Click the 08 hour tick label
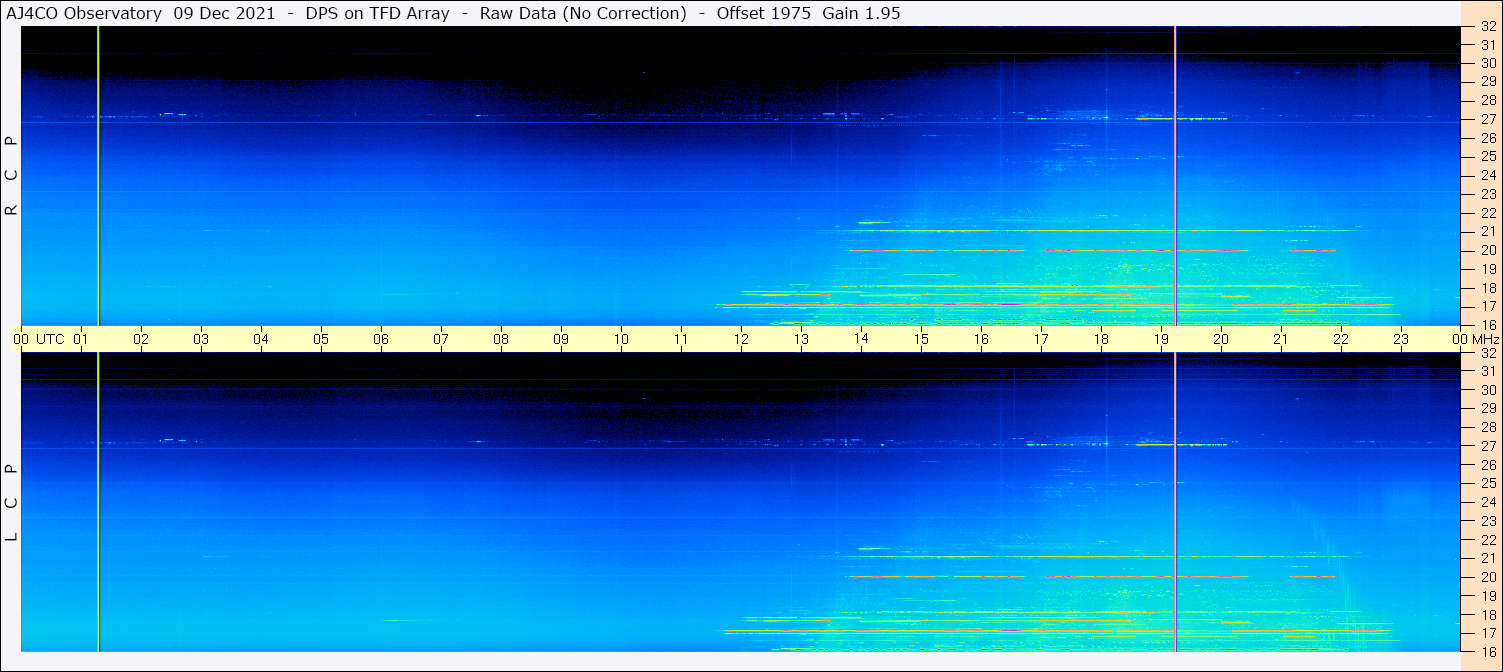Image resolution: width=1503 pixels, height=672 pixels. 501,339
